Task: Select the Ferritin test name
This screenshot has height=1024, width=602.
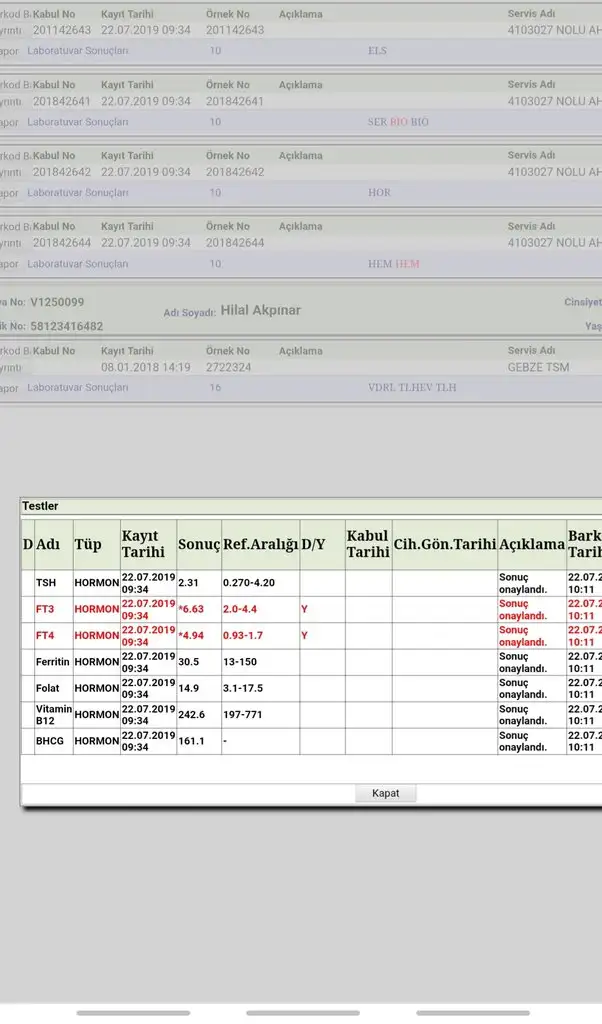Action: [53, 661]
